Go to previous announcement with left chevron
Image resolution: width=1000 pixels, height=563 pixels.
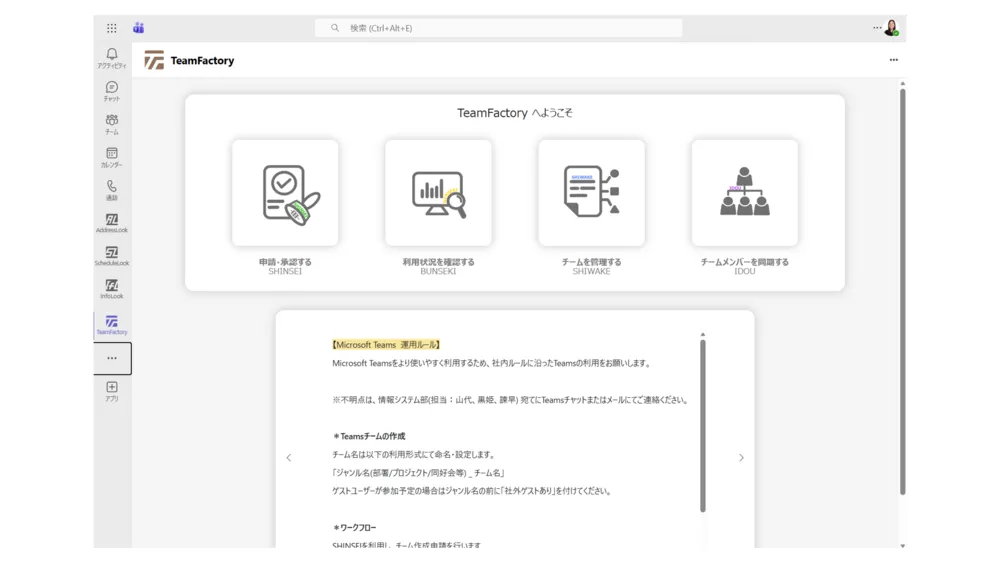click(x=289, y=458)
